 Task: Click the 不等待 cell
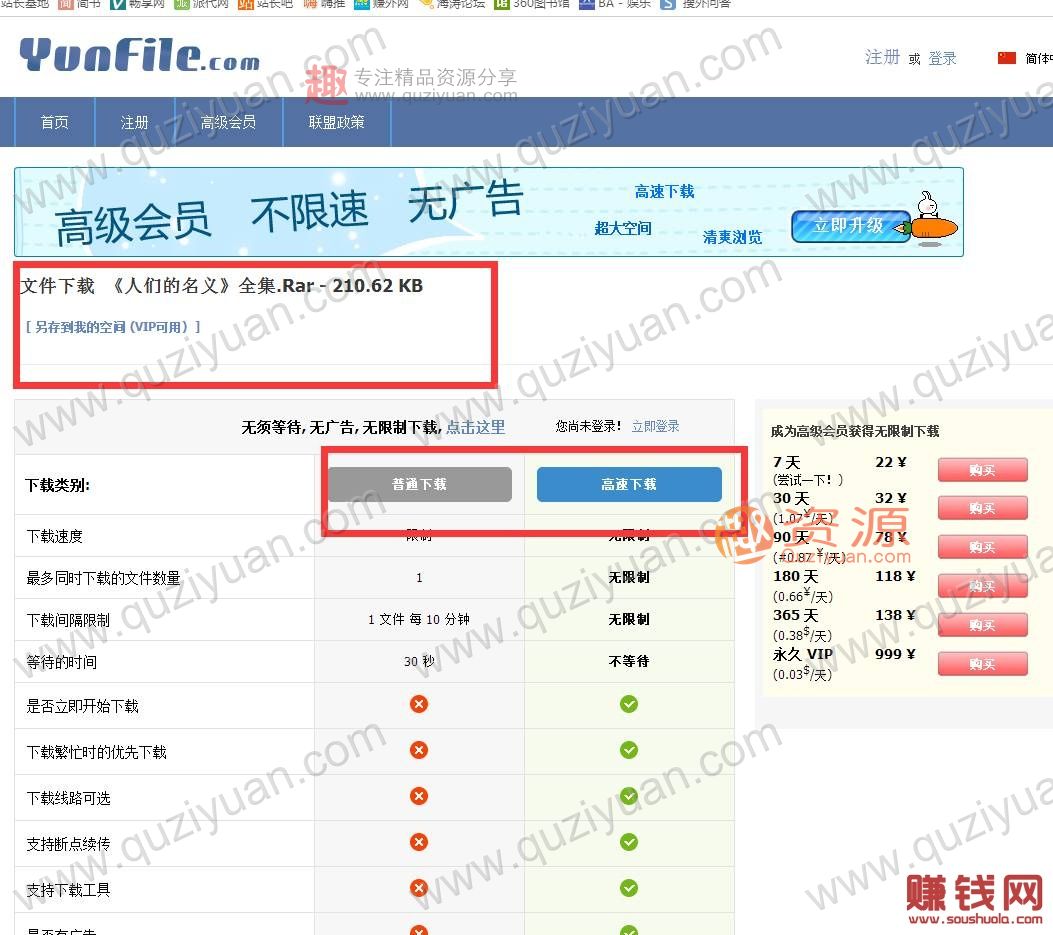tap(629, 662)
